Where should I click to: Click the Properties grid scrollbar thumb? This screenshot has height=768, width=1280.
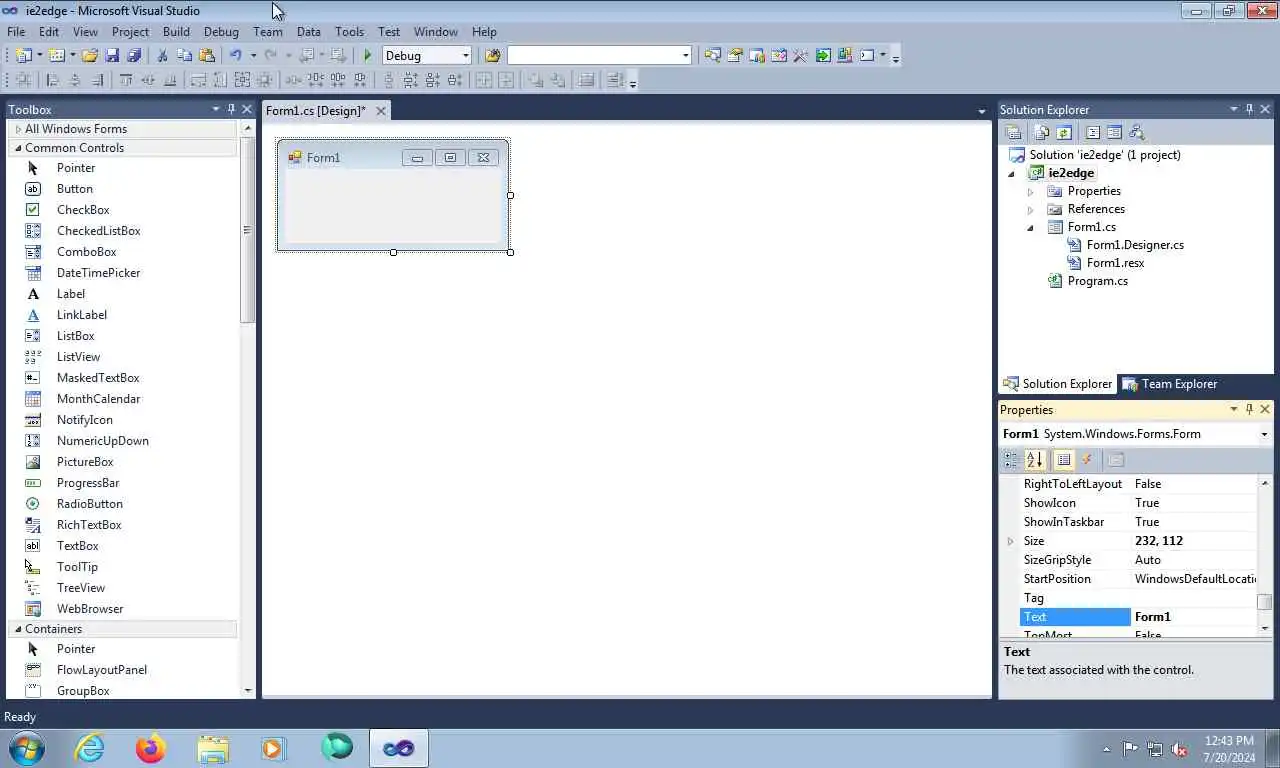point(1264,601)
